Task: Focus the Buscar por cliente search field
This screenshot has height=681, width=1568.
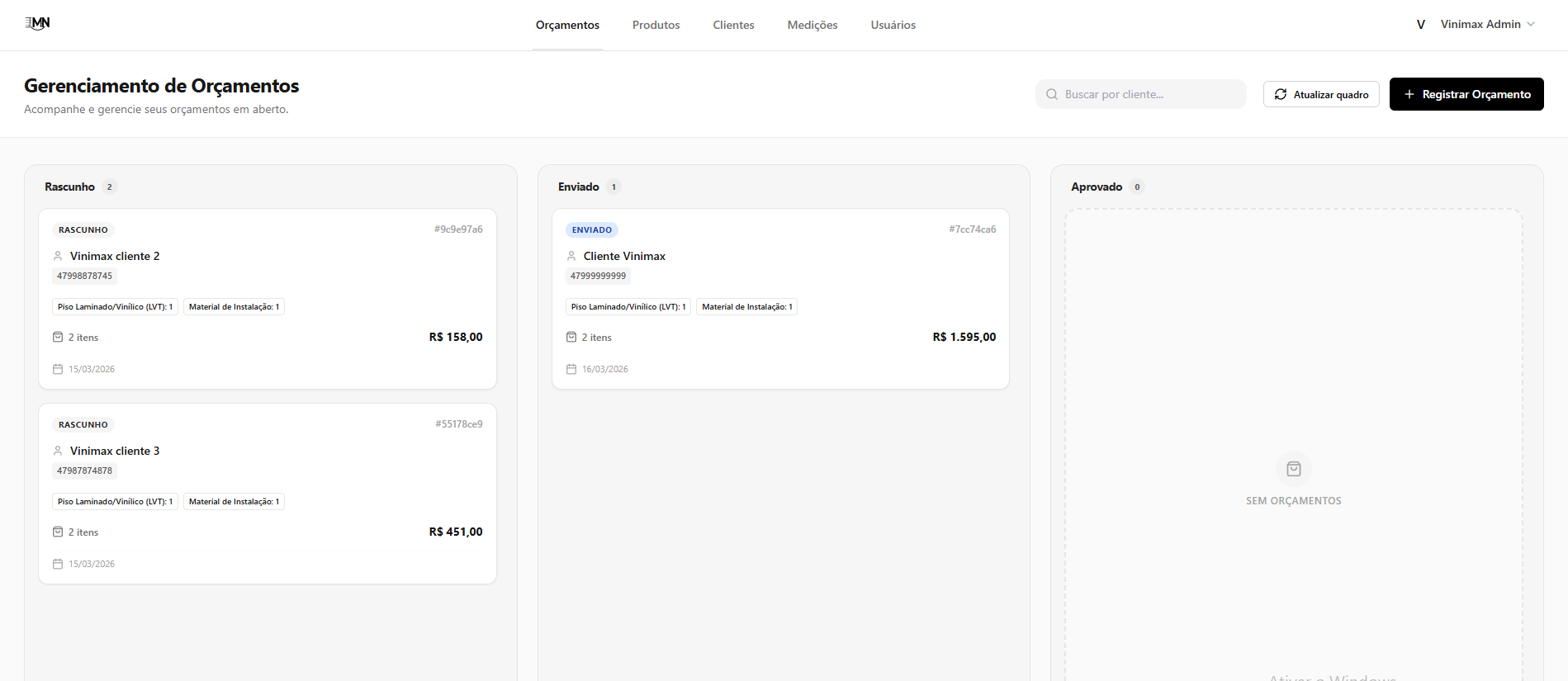Action: (x=1148, y=94)
